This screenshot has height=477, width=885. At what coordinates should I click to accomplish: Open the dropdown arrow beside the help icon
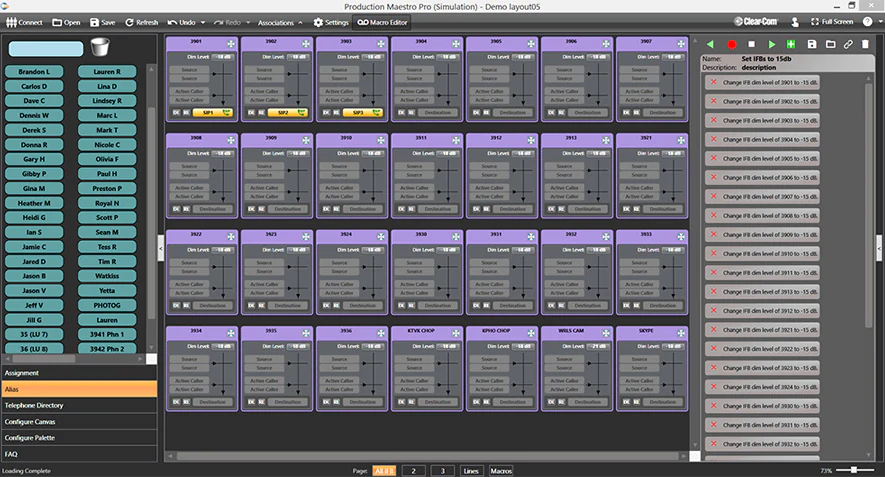coord(880,22)
